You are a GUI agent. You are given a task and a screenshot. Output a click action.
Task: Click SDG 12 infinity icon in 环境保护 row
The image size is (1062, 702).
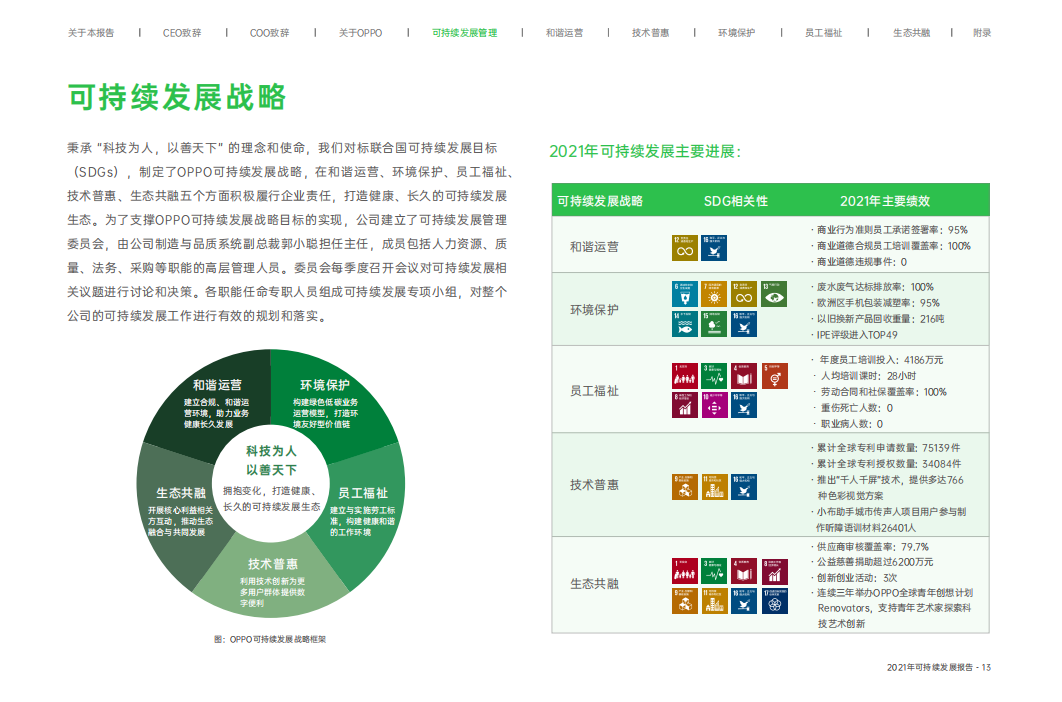pos(744,294)
